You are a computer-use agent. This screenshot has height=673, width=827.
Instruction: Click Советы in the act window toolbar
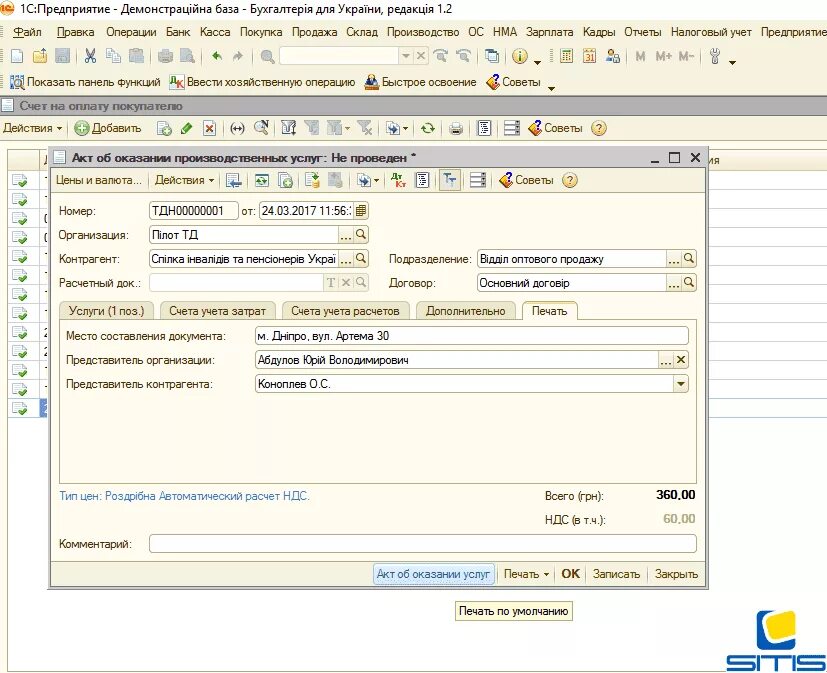[526, 180]
